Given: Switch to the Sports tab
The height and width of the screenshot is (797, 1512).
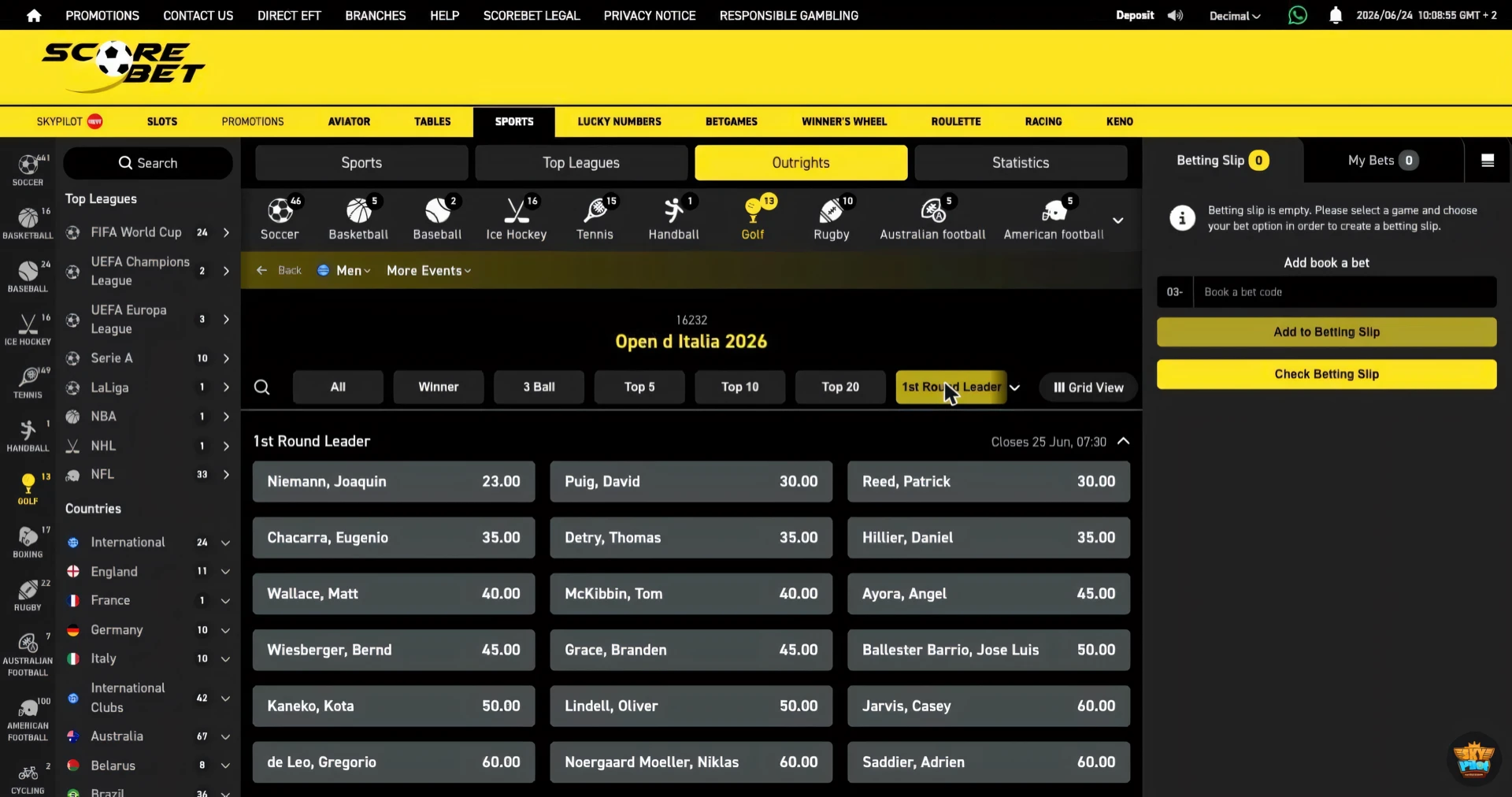Looking at the screenshot, I should click(x=361, y=163).
